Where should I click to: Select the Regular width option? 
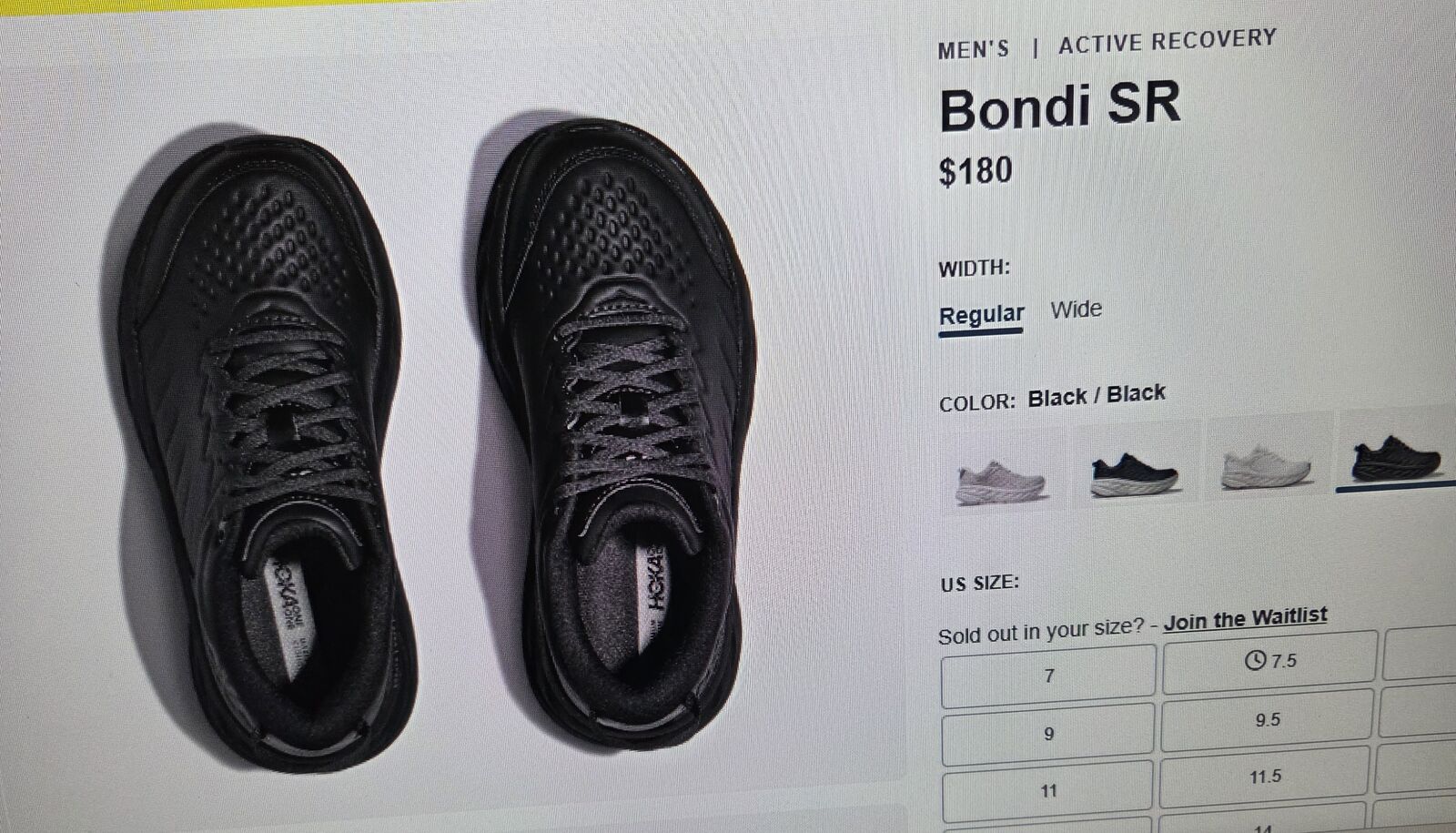[x=981, y=315]
